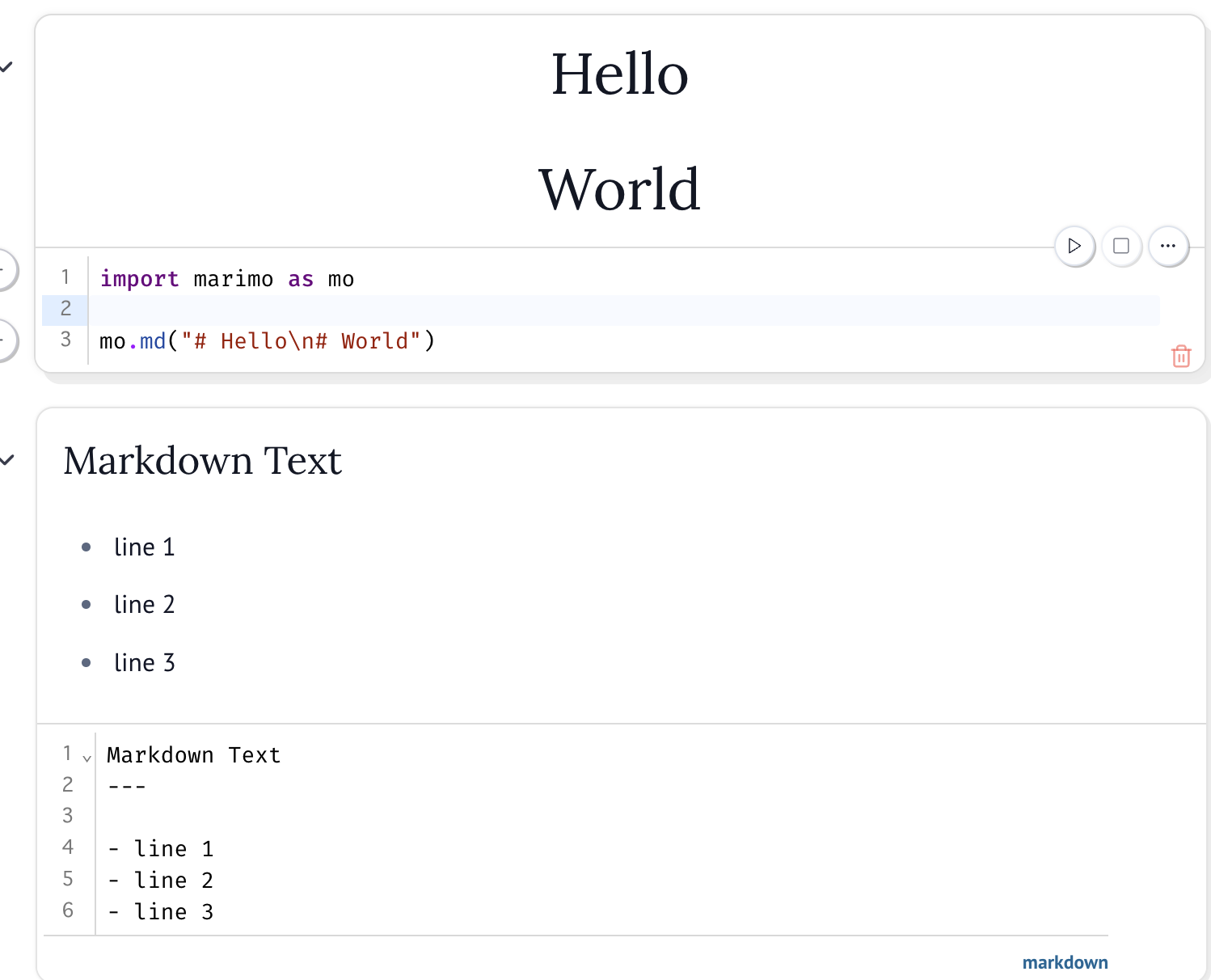Open the markdown language selector at bottom right
Viewport: 1211px width, 980px height.
(1065, 962)
